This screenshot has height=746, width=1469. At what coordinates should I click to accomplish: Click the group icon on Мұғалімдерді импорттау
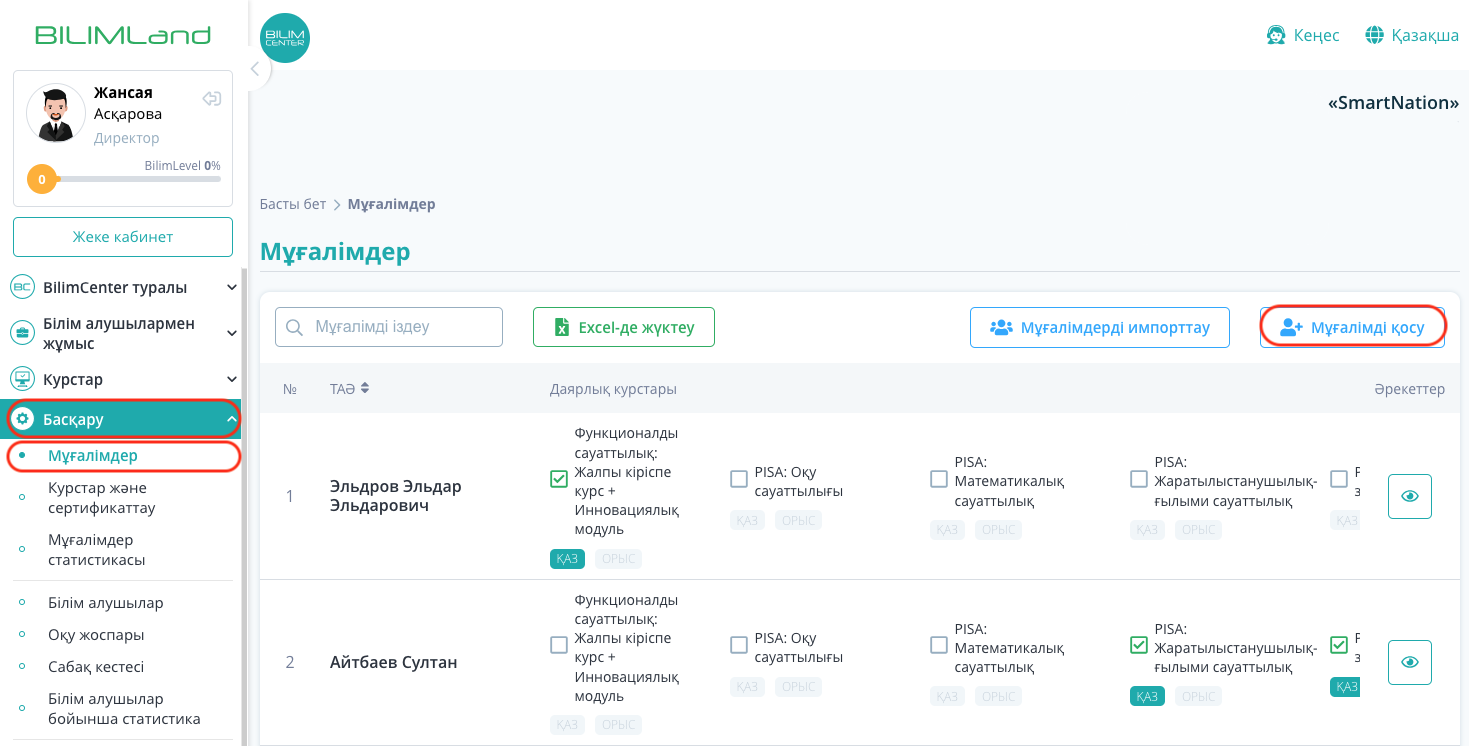[1001, 327]
